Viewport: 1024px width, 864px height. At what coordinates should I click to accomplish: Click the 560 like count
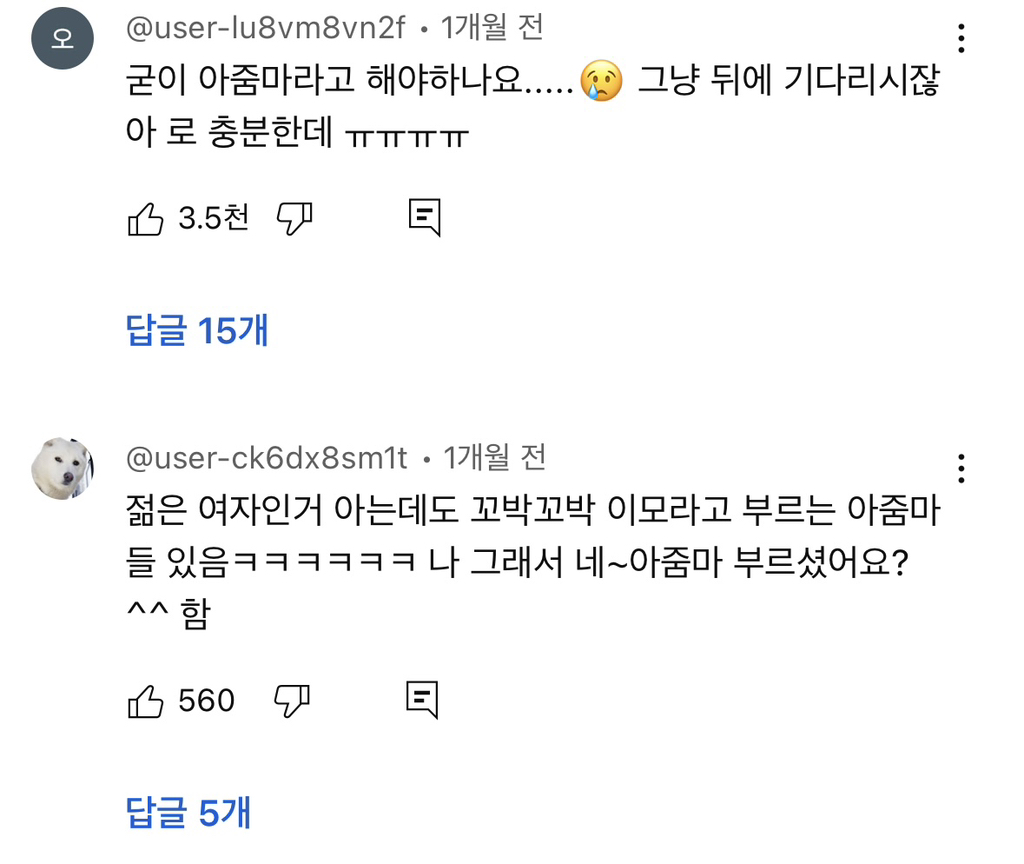pyautogui.click(x=206, y=701)
